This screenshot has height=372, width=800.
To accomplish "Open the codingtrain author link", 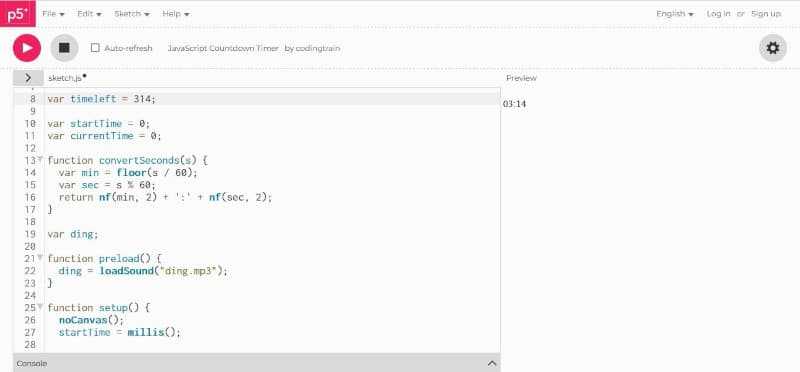I will (317, 48).
